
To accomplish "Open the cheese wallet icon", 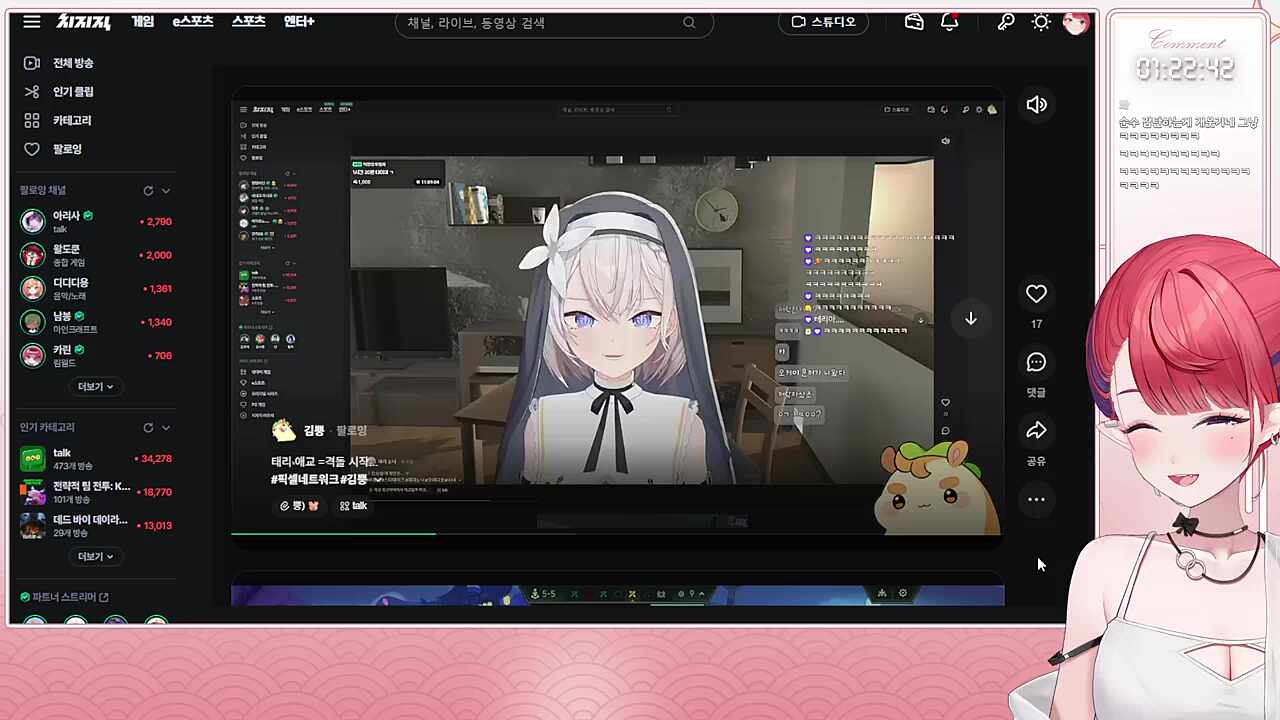I will 914,22.
